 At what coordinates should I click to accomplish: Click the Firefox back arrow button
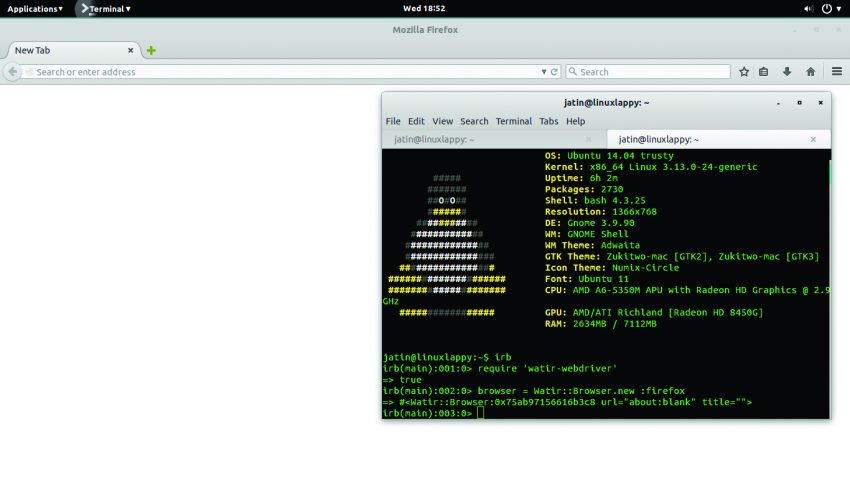point(12,72)
